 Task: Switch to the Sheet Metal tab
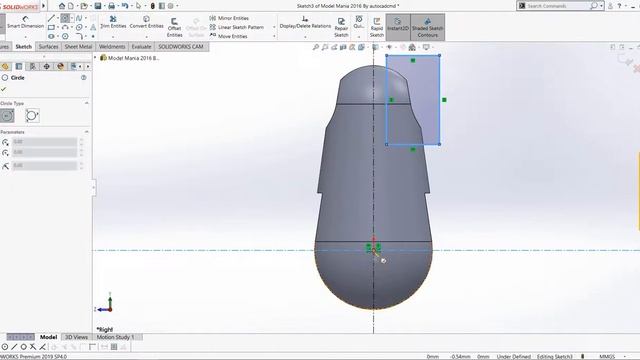point(78,47)
